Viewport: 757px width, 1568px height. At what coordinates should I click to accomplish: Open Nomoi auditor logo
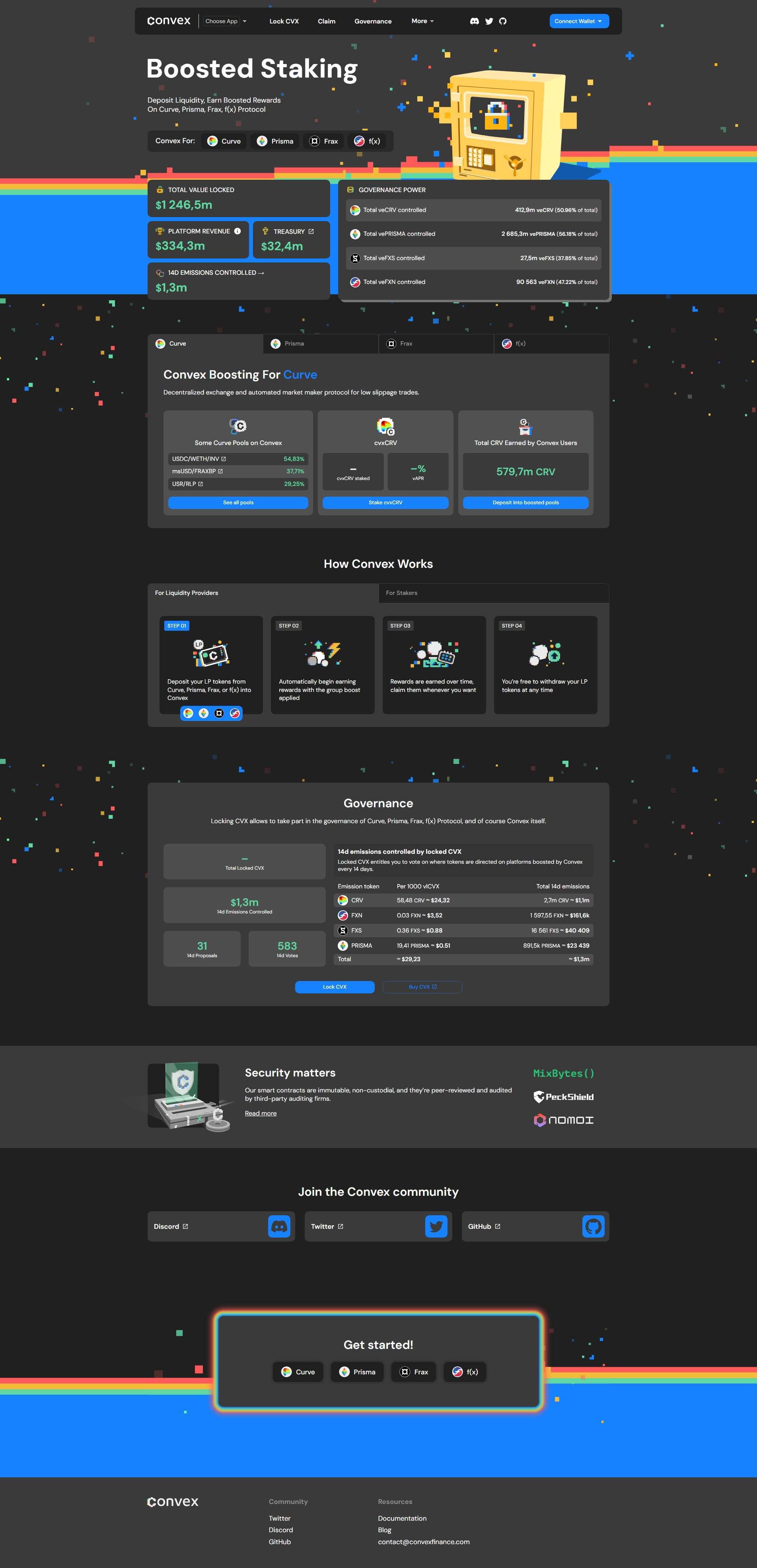pyautogui.click(x=563, y=1120)
